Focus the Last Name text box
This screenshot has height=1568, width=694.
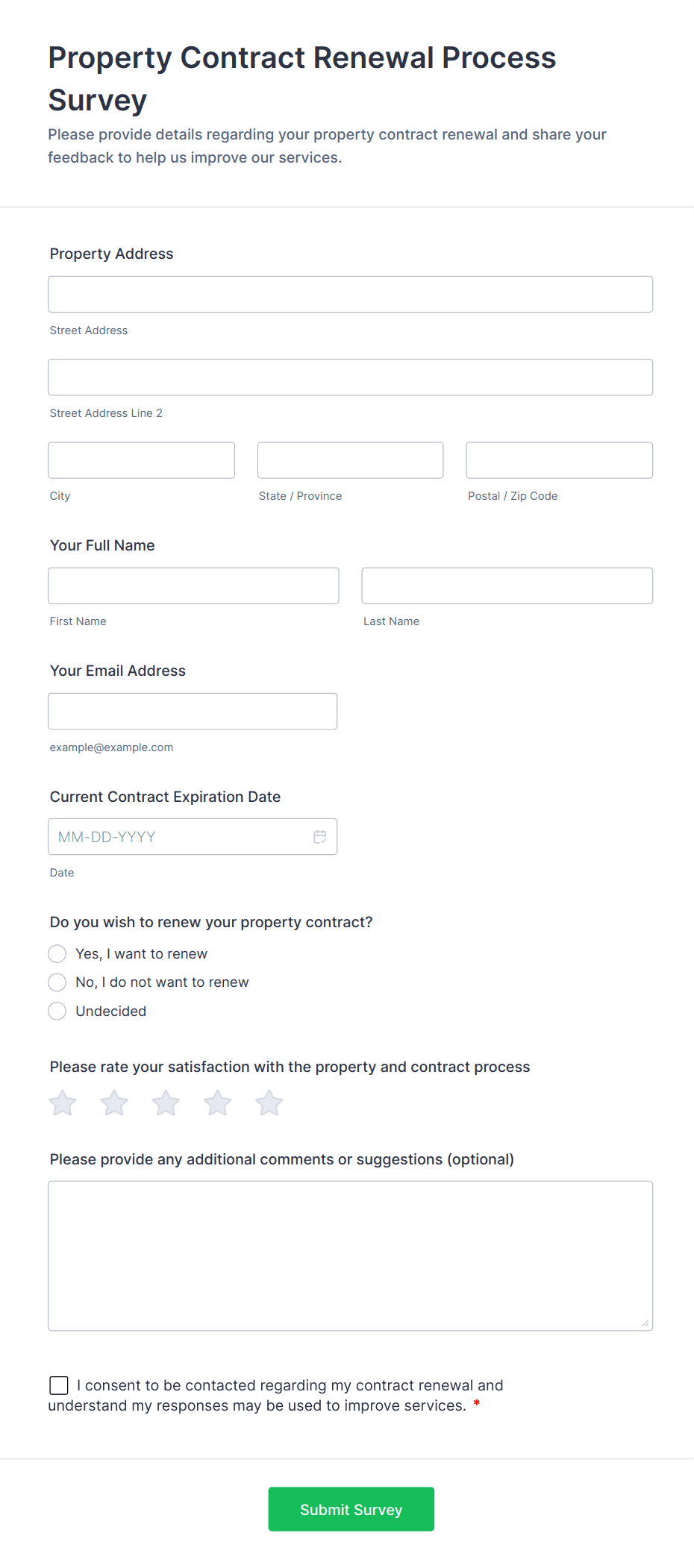[x=507, y=586]
